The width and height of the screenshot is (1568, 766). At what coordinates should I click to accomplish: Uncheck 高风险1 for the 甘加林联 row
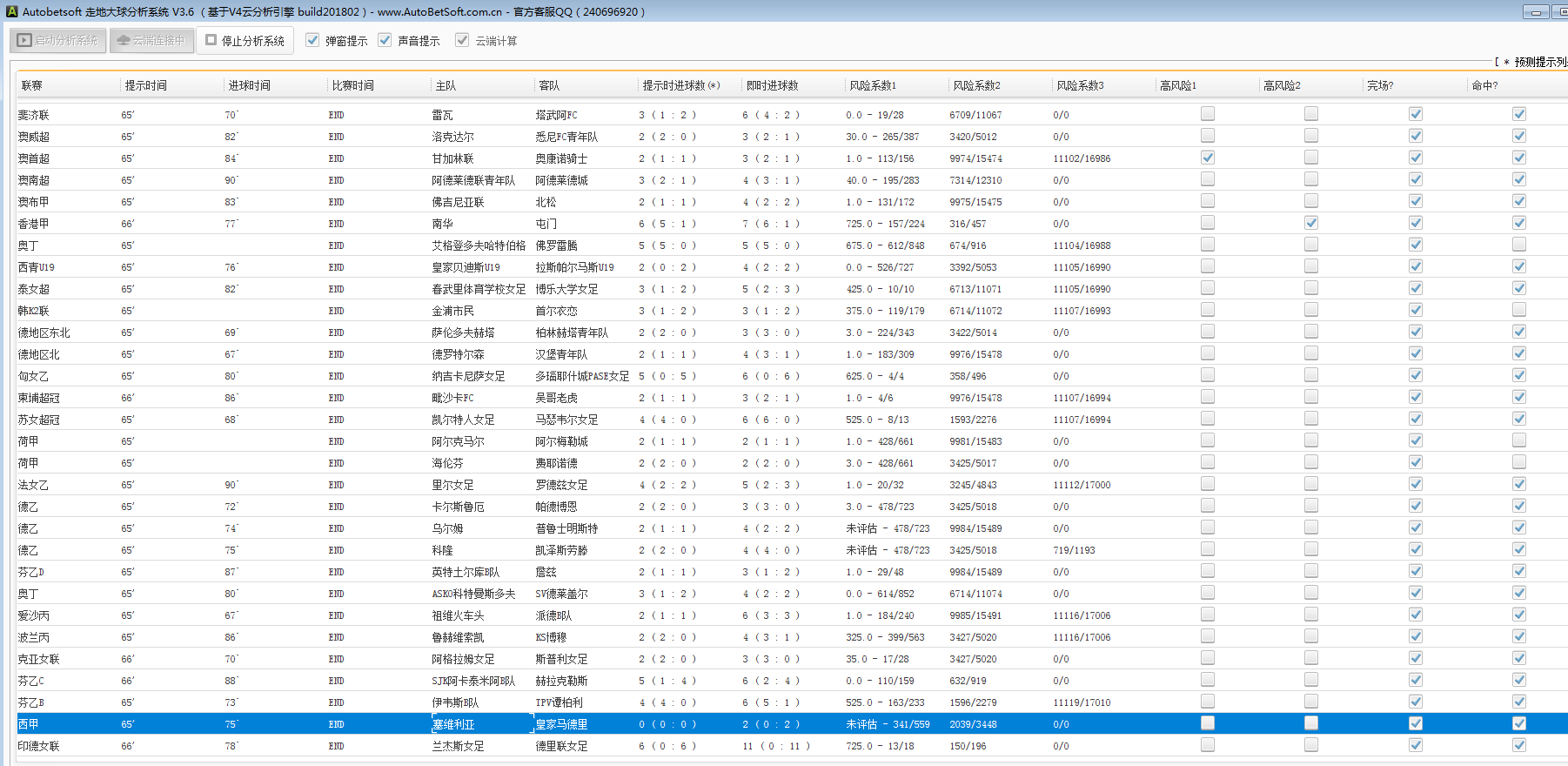click(x=1208, y=158)
